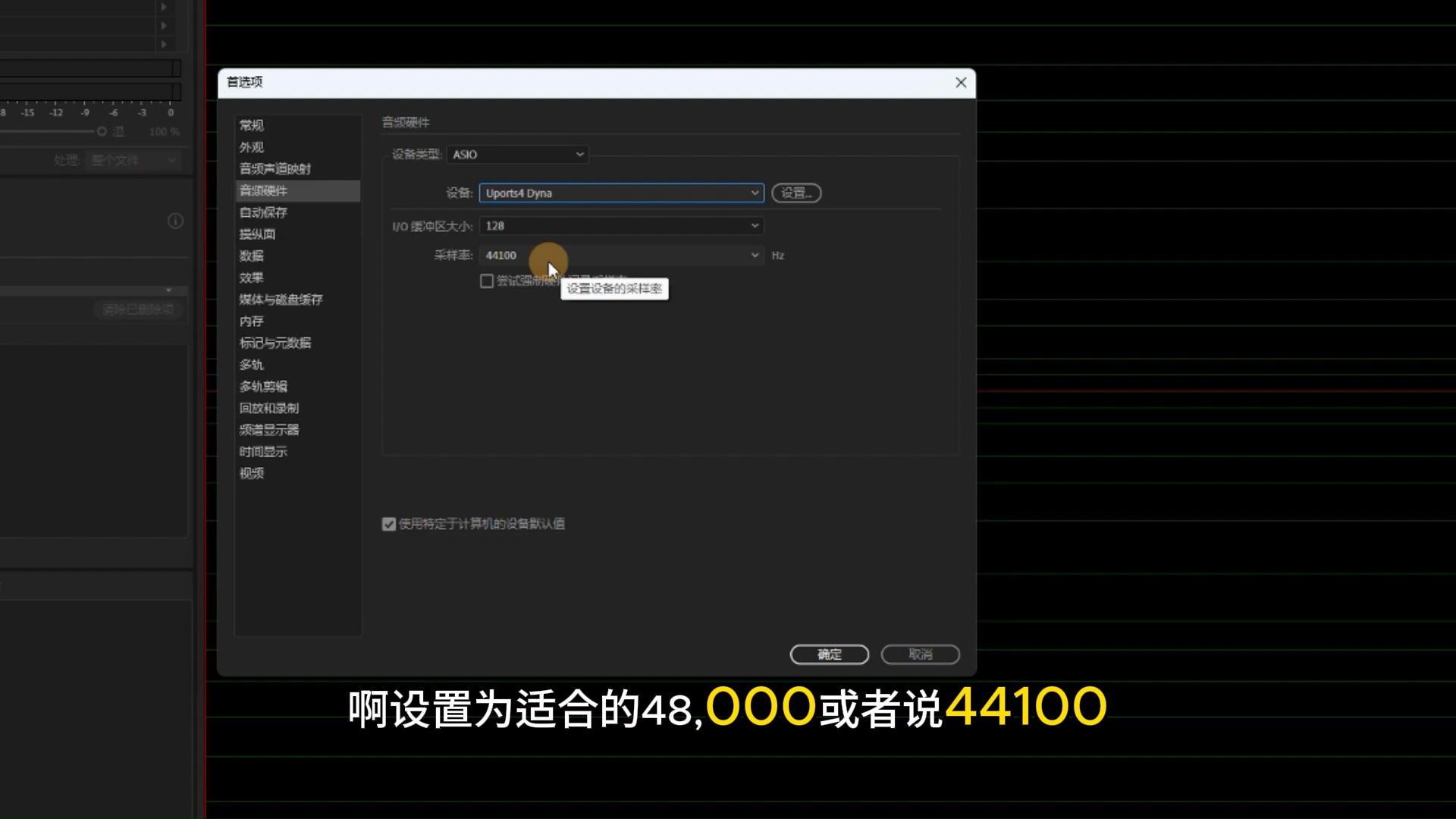Select the 多轨 category in sidebar
The image size is (1456, 819).
(251, 365)
